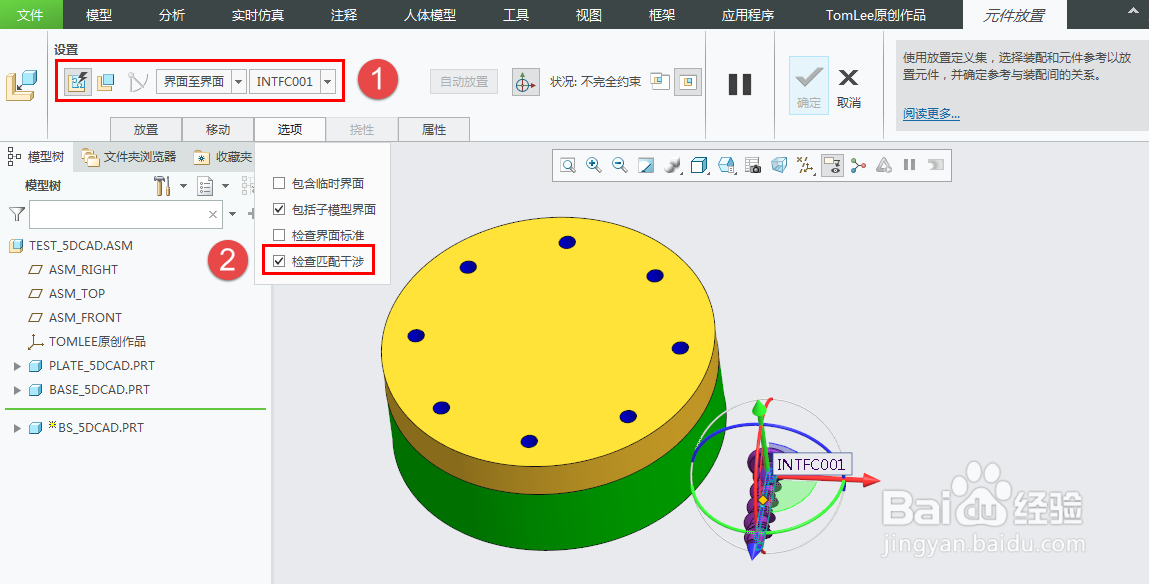
Task: Switch to the 注释 ribbon tab
Action: pyautogui.click(x=343, y=15)
